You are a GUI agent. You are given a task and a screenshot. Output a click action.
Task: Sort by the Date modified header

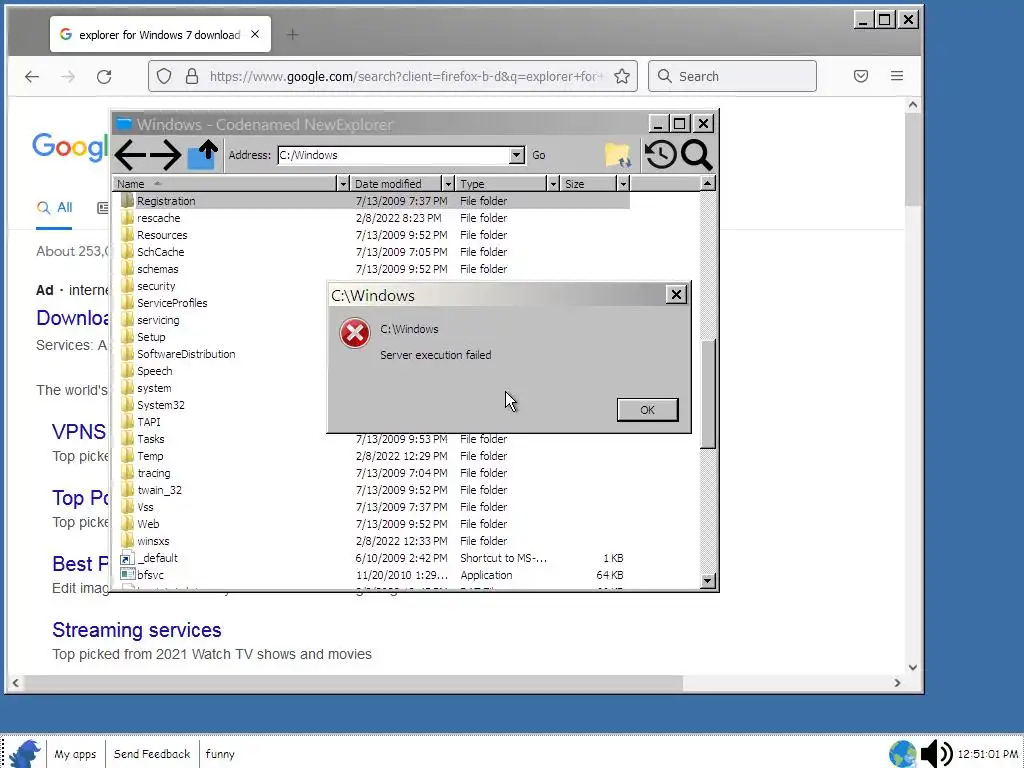tap(396, 184)
